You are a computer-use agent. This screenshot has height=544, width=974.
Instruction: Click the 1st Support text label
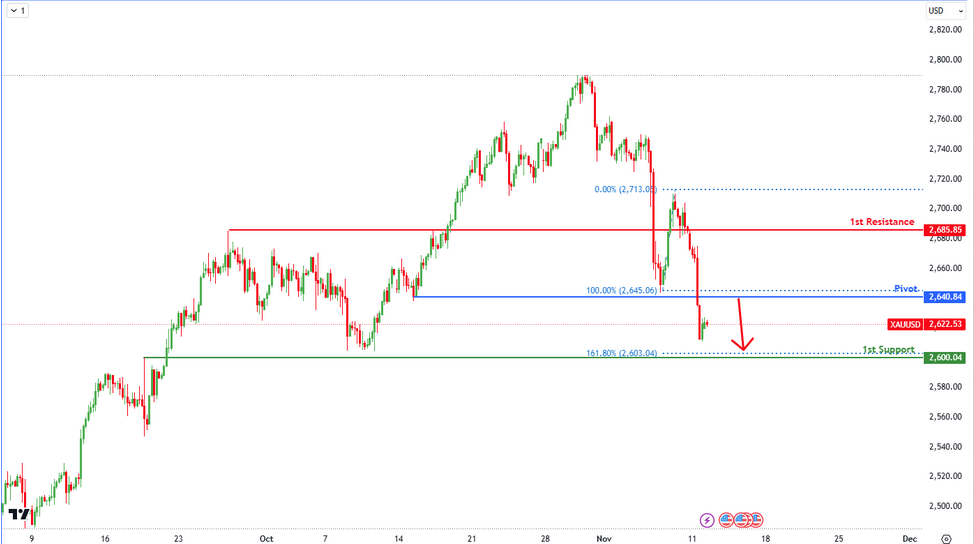(x=888, y=350)
